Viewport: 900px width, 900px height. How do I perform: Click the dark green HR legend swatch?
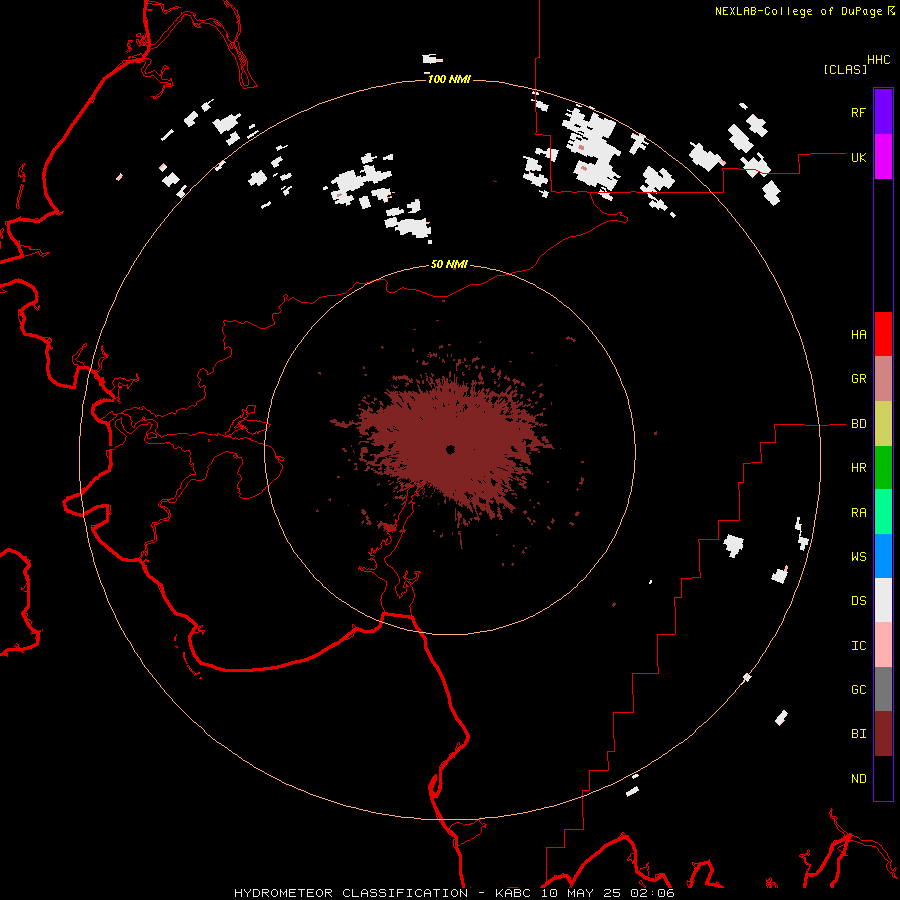point(883,468)
